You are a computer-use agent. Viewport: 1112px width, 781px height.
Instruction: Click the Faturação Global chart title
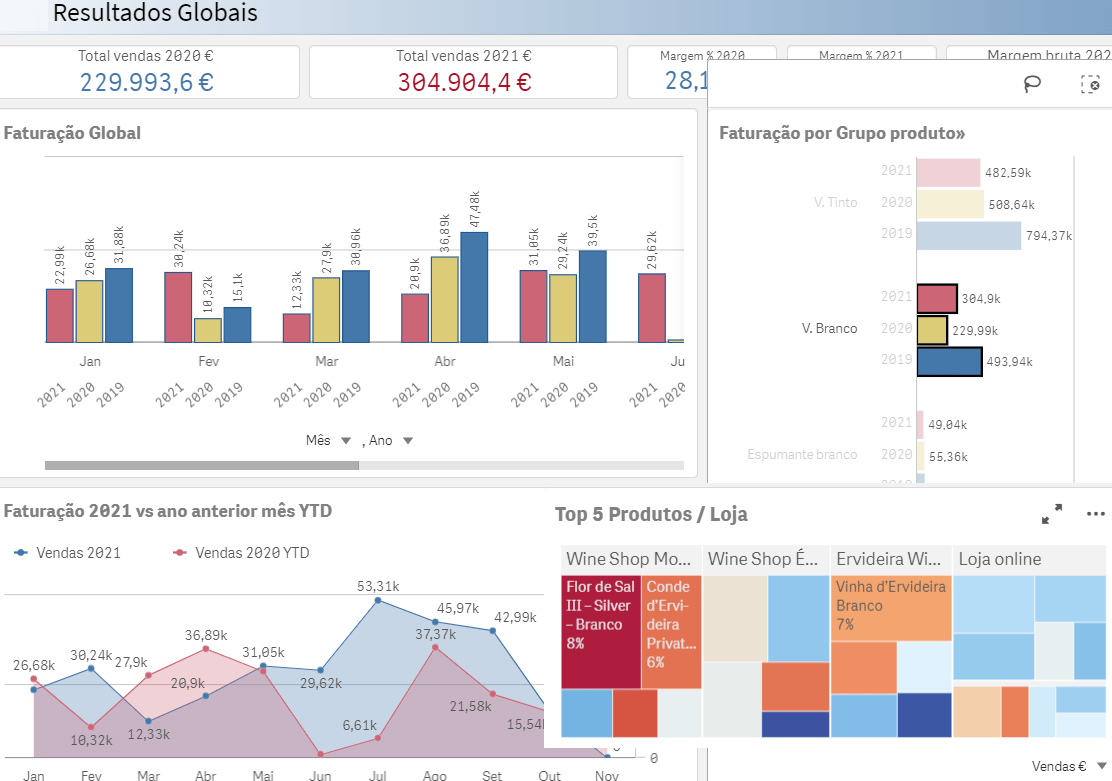pos(72,133)
